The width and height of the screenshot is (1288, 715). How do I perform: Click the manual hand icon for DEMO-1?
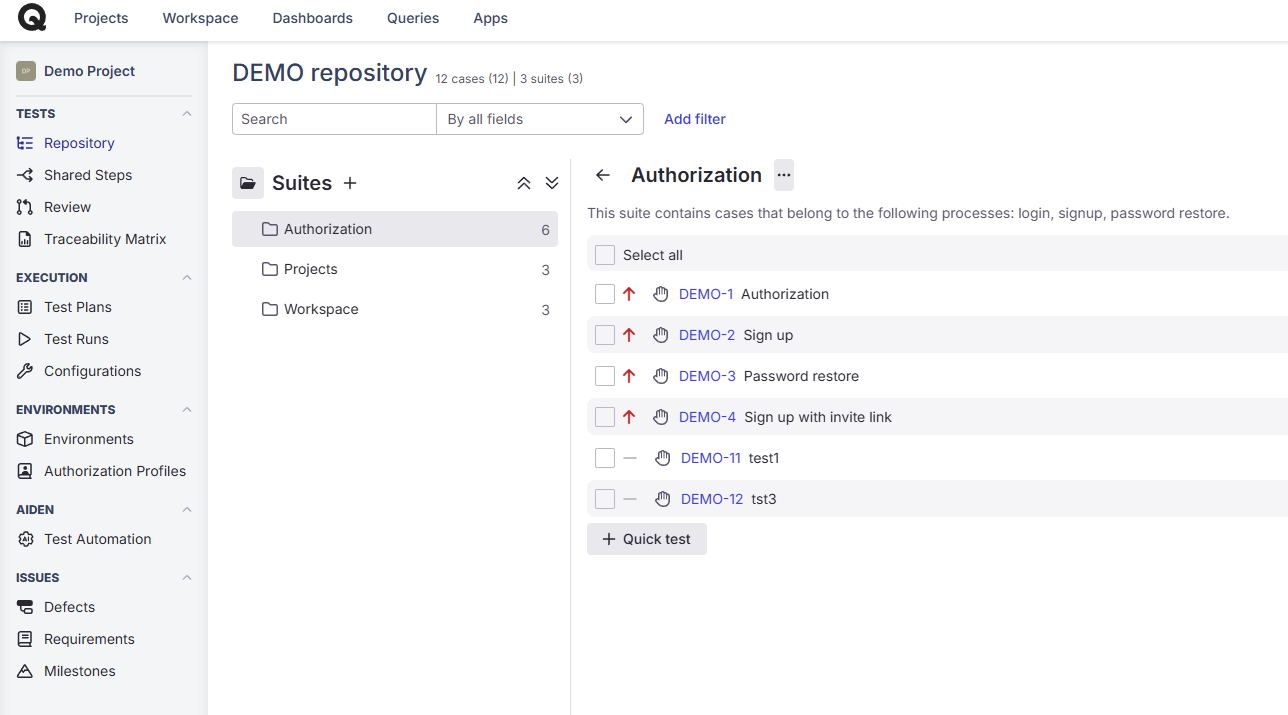point(661,294)
